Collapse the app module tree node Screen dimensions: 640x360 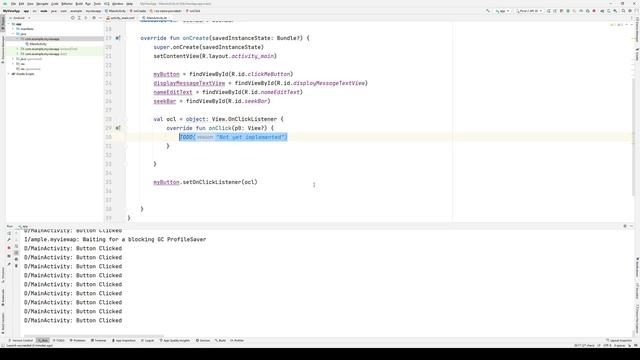9,24
